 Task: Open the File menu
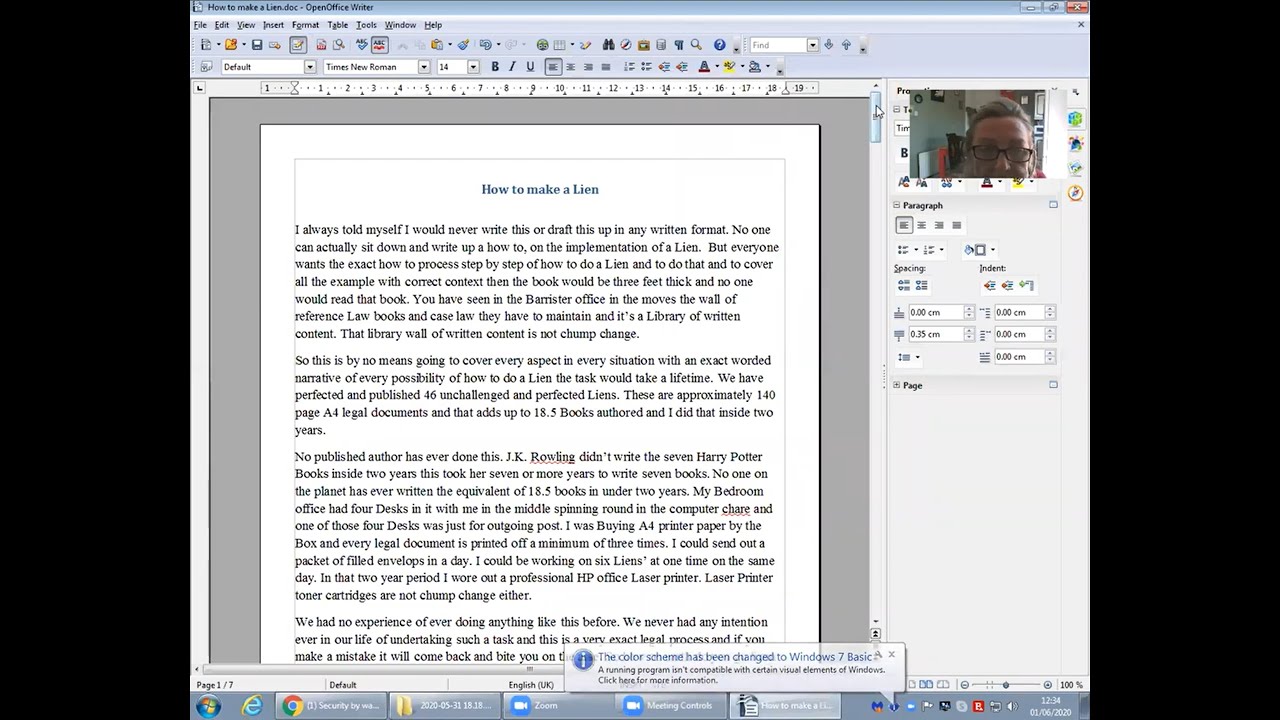pos(200,25)
